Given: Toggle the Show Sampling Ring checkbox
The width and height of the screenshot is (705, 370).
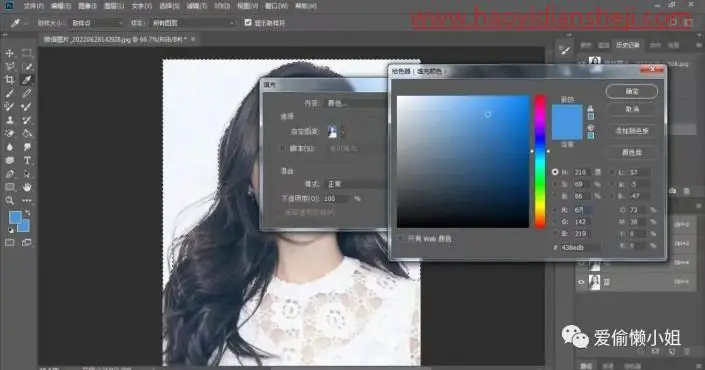Looking at the screenshot, I should tap(248, 22).
